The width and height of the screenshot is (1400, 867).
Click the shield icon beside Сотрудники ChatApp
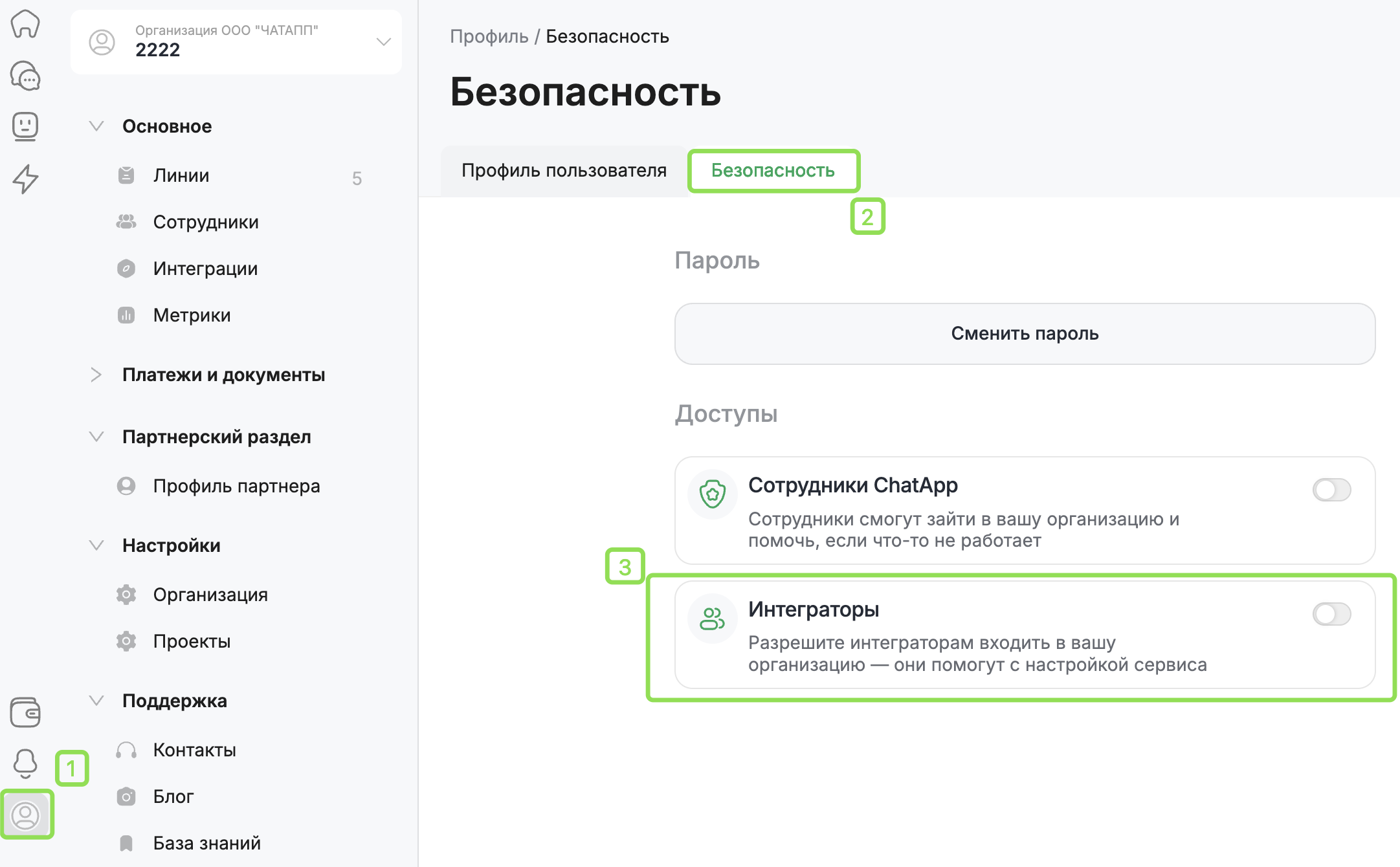(x=712, y=494)
